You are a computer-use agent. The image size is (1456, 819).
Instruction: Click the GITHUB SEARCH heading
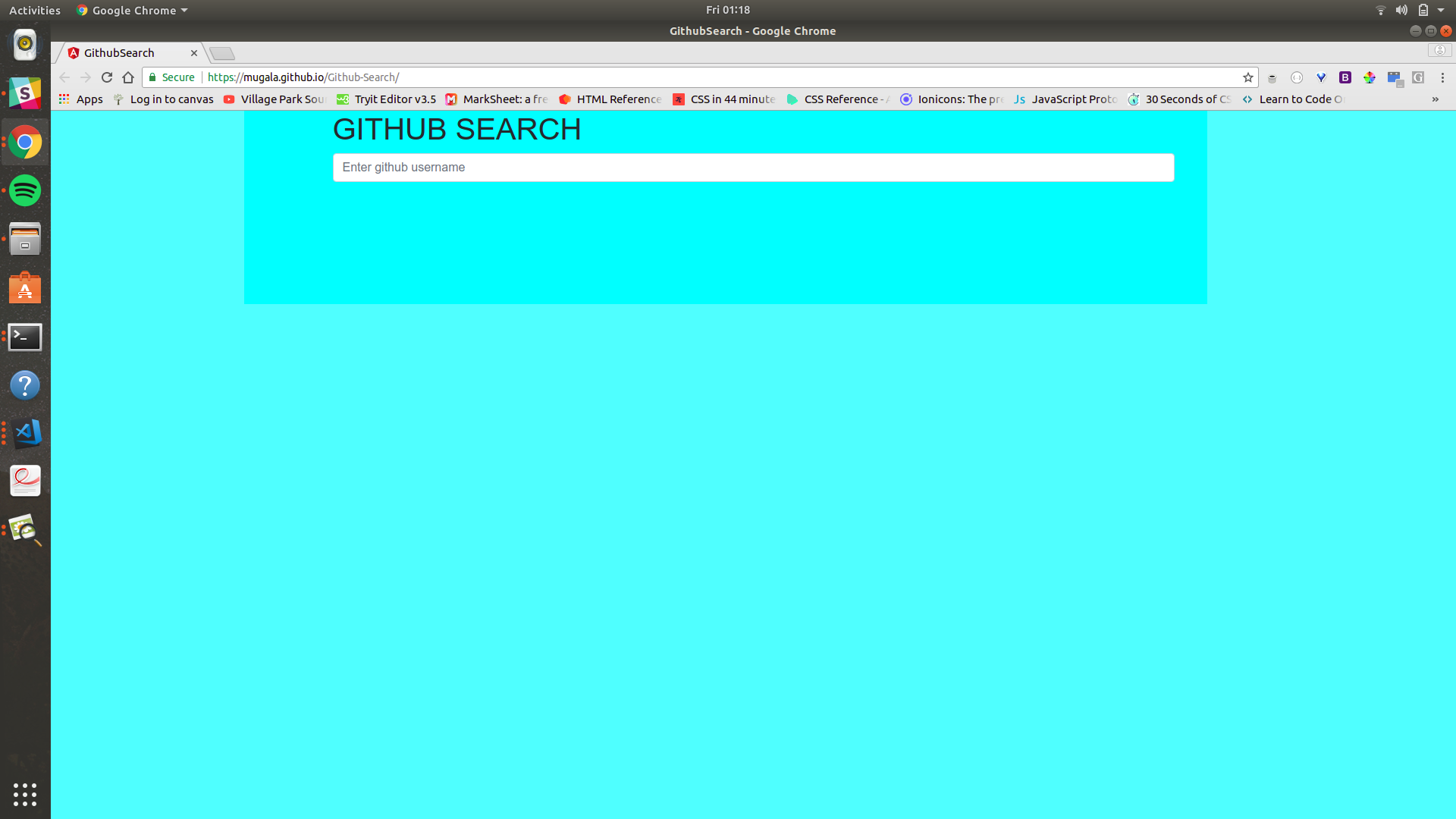pos(457,130)
